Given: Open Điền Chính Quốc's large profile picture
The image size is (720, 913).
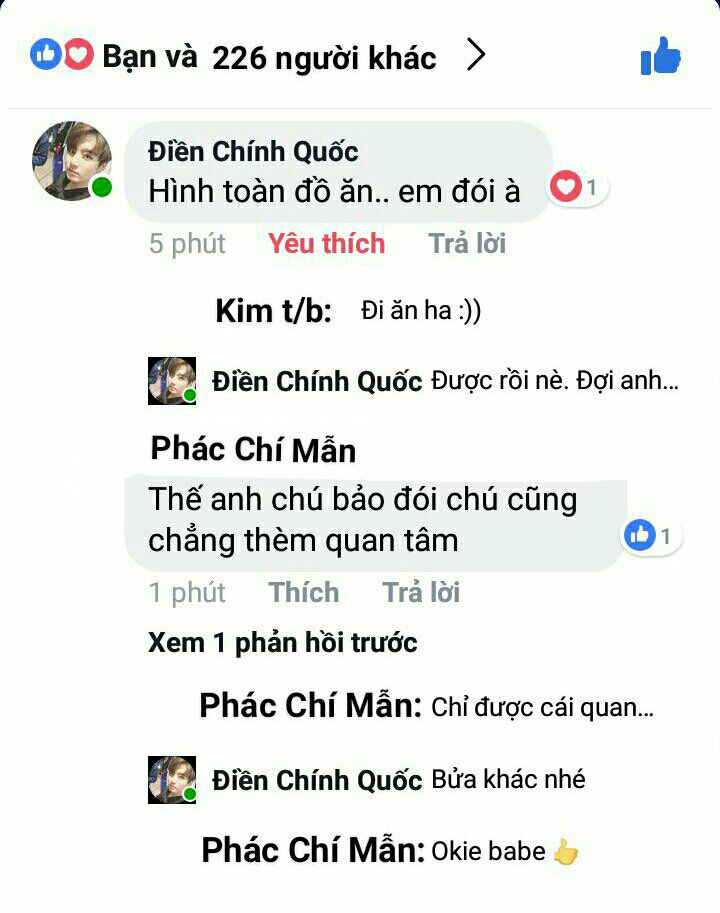Looking at the screenshot, I should coord(73,161).
